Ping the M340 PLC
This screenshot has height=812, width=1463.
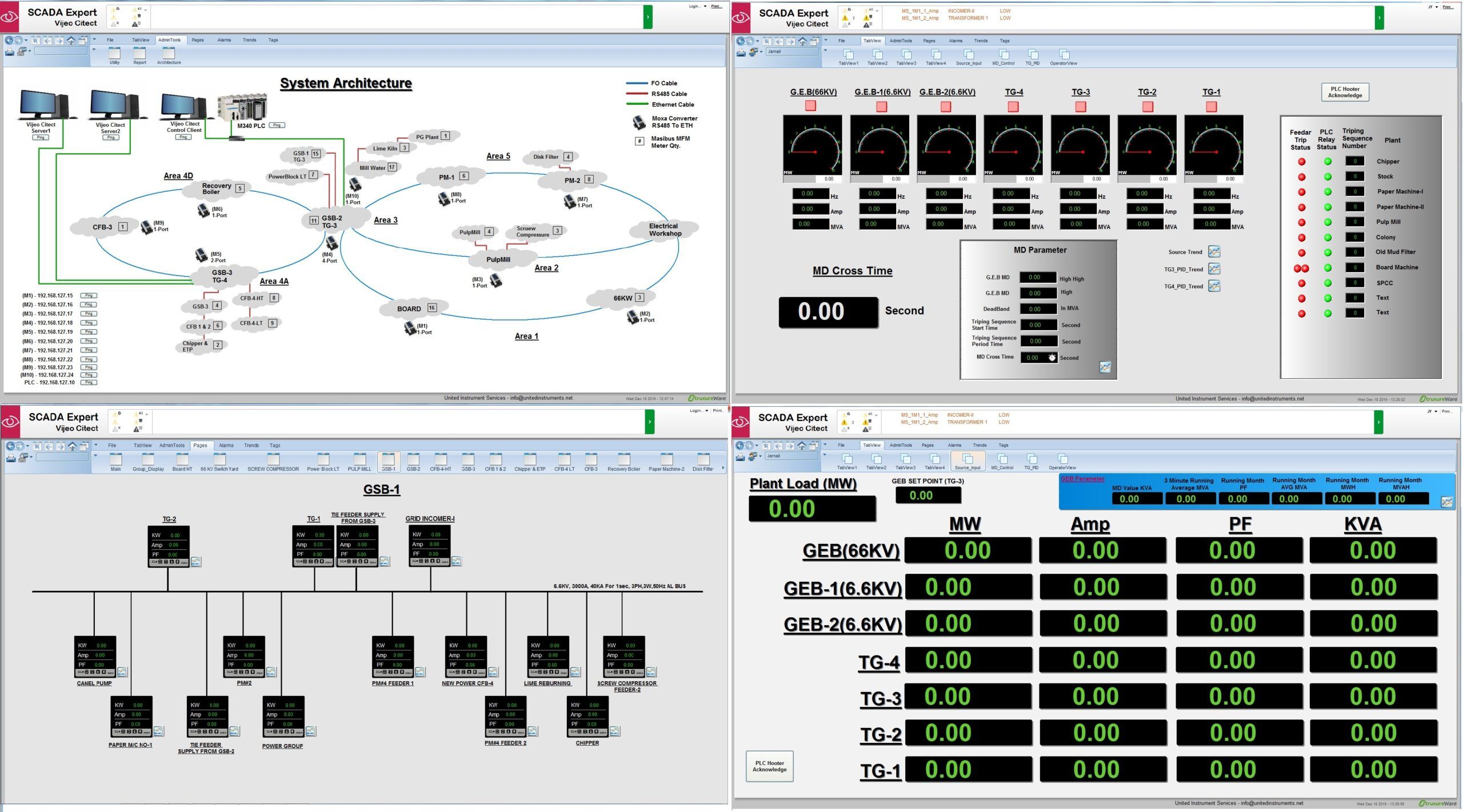[x=277, y=125]
